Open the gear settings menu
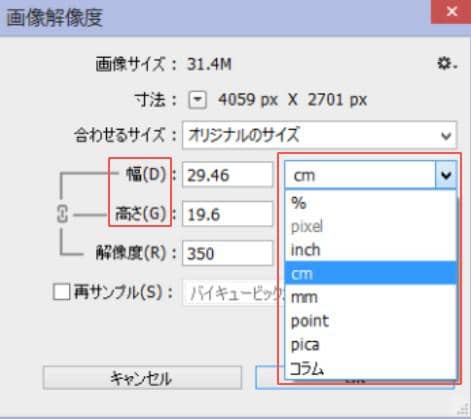Viewport: 471px width, 419px height. click(447, 63)
